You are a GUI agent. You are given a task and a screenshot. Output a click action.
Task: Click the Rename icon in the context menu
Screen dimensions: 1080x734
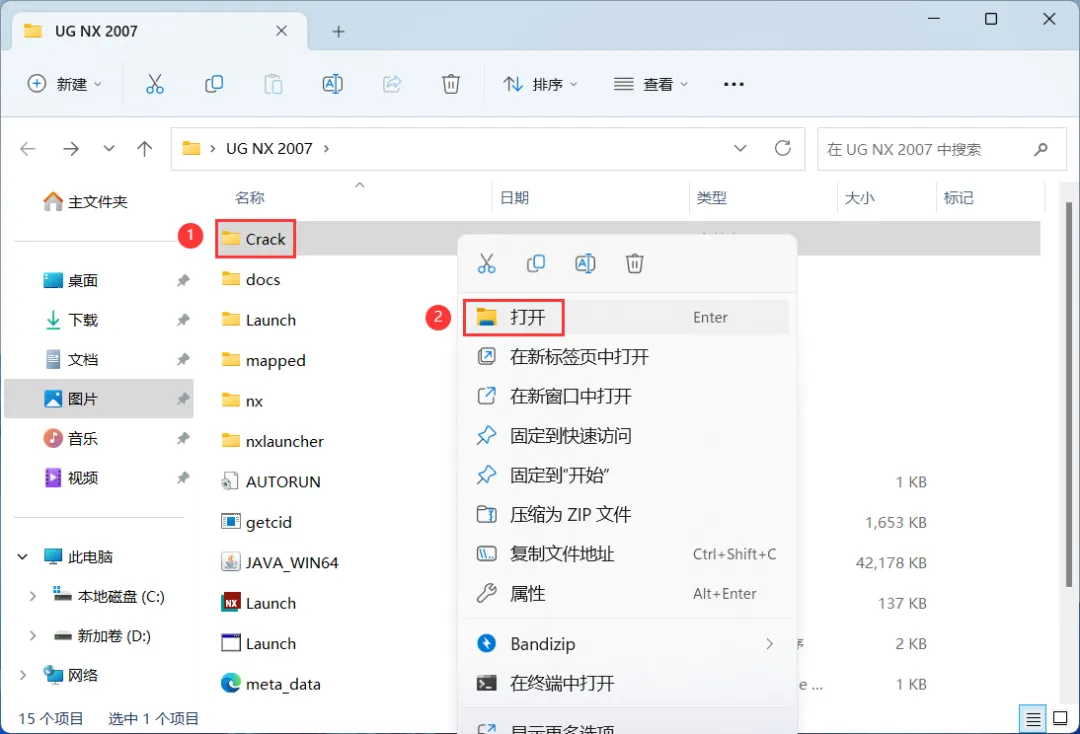coord(585,264)
